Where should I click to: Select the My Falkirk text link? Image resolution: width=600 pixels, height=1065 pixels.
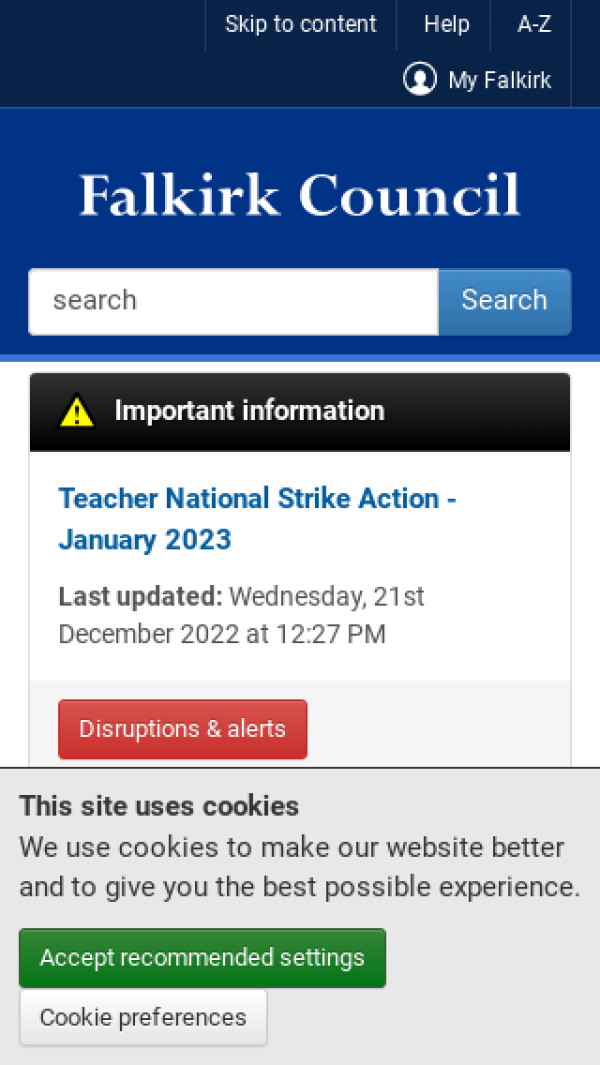click(x=499, y=80)
